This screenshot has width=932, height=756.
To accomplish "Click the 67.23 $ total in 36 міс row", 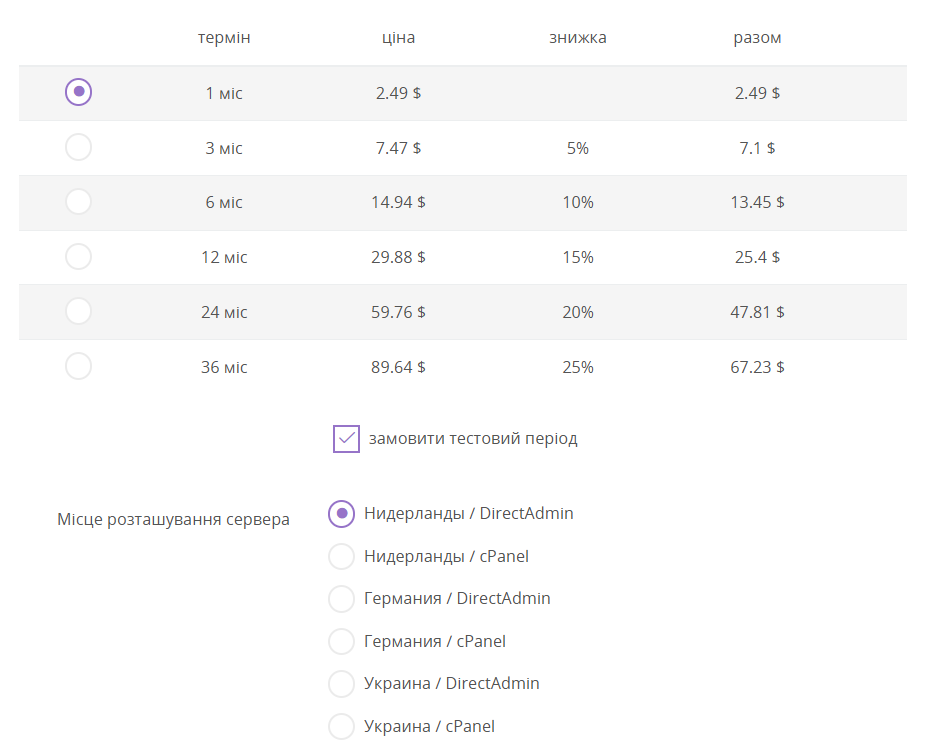I will click(757, 367).
